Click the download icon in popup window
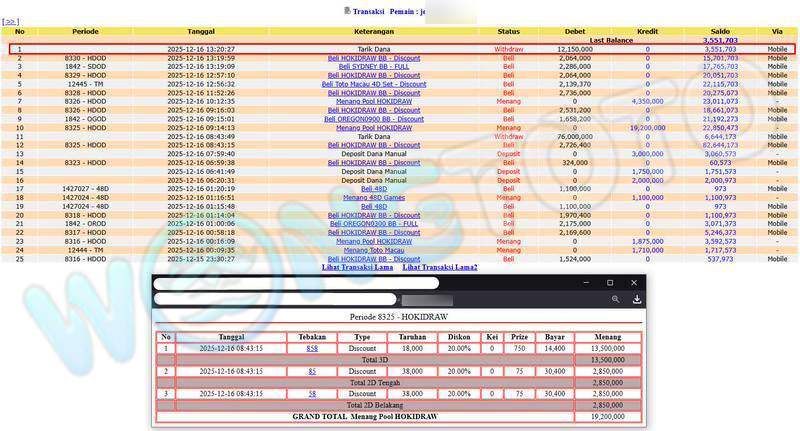 (x=636, y=299)
